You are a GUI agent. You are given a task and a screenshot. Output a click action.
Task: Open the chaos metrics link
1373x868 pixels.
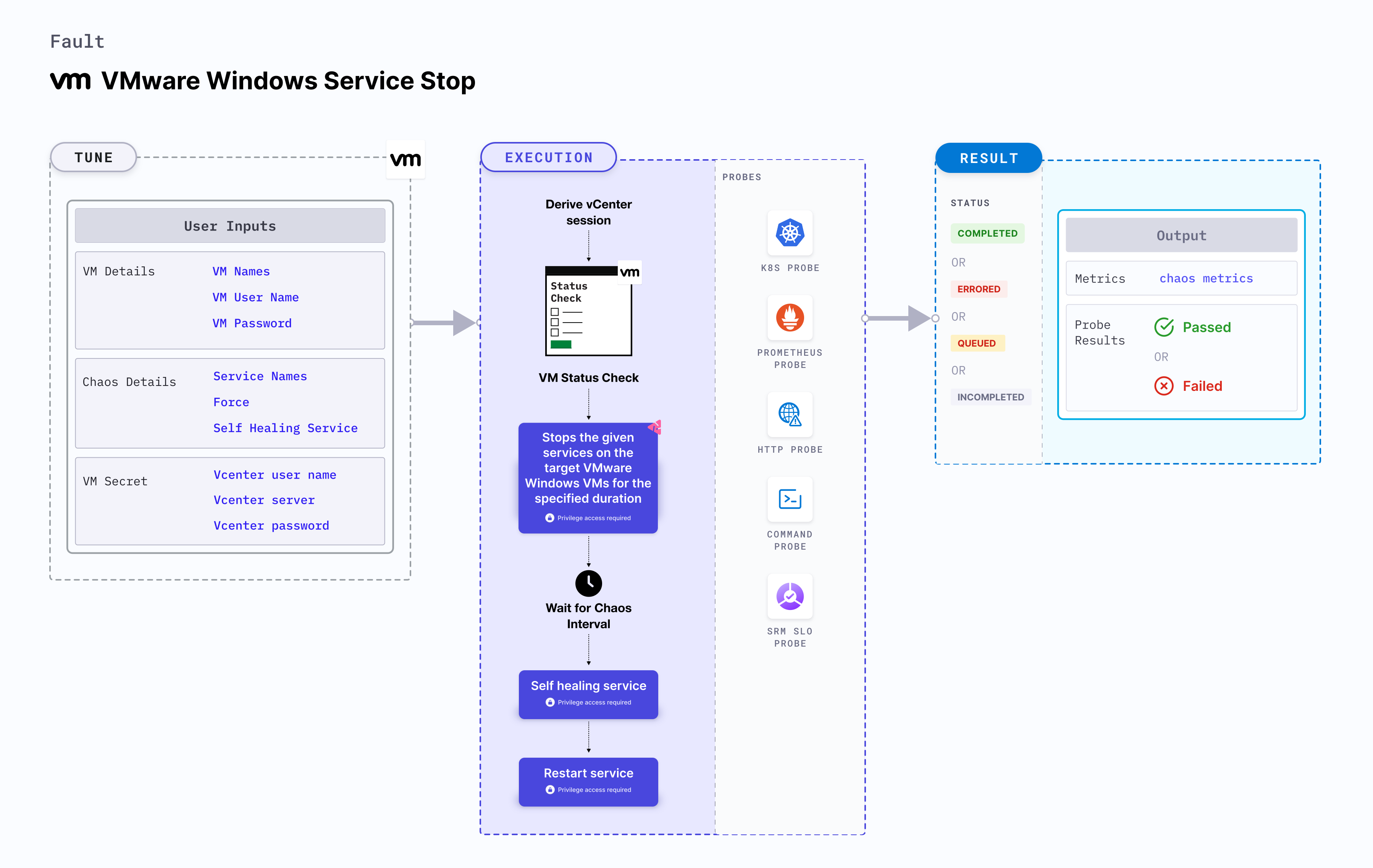1206,278
